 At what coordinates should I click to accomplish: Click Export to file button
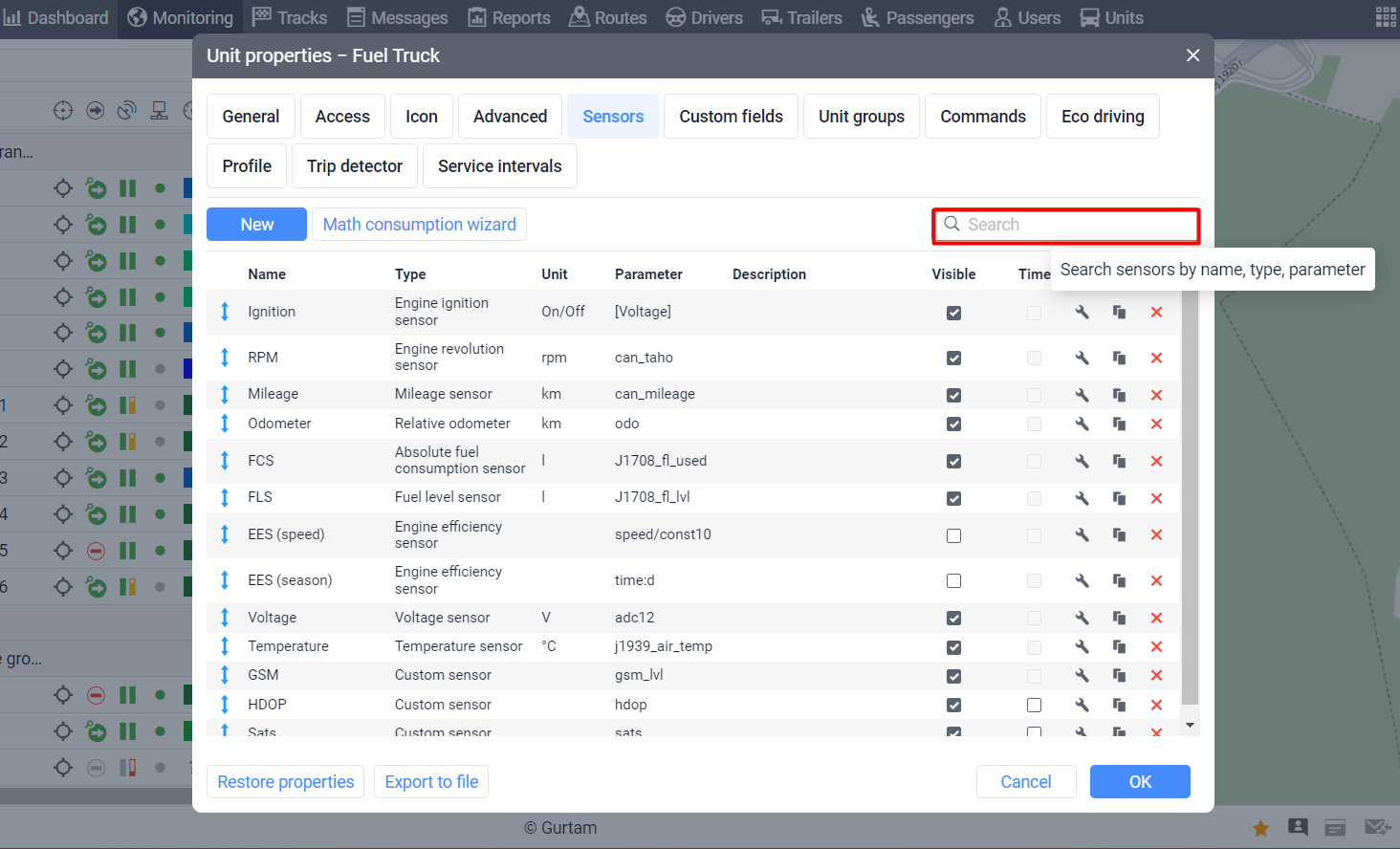(431, 782)
